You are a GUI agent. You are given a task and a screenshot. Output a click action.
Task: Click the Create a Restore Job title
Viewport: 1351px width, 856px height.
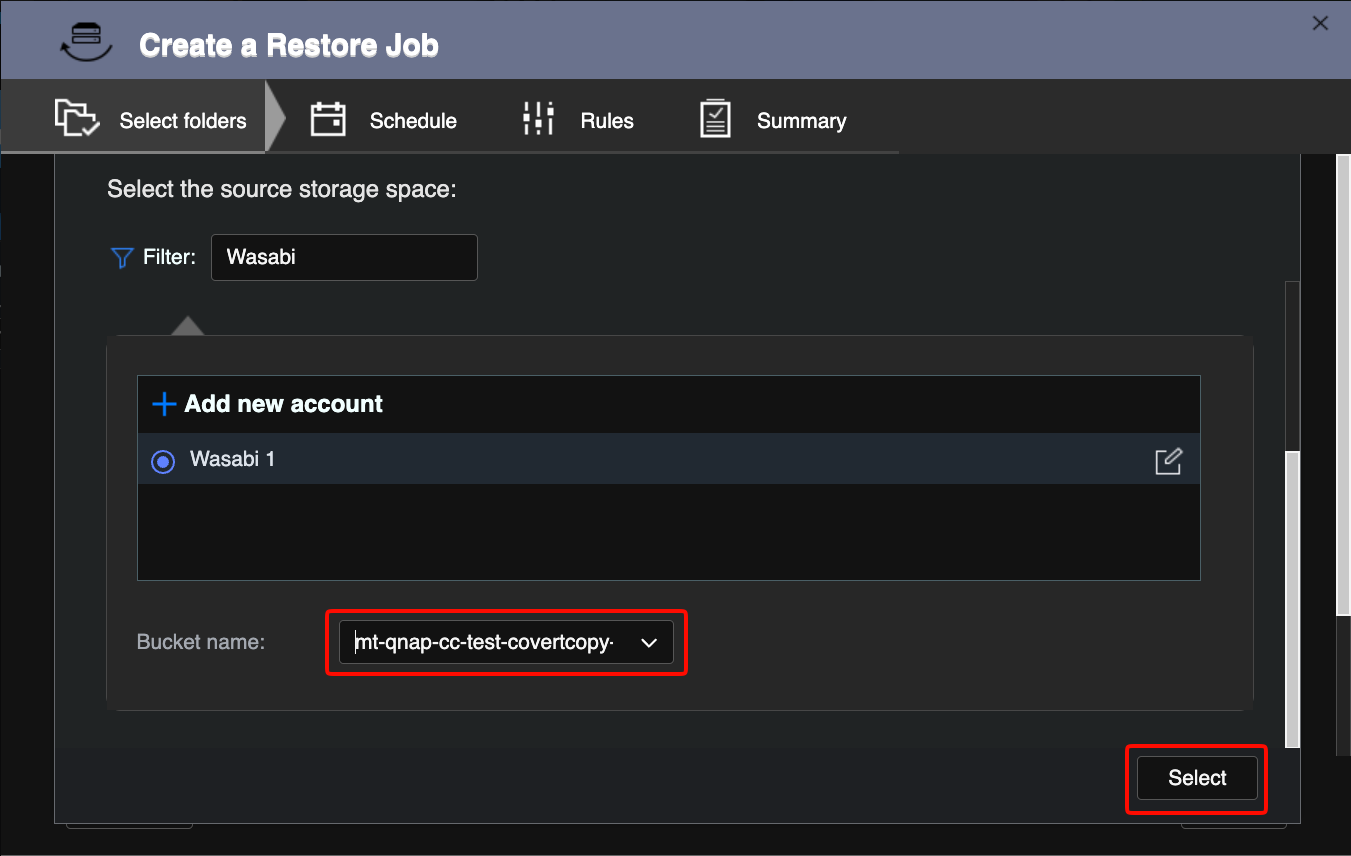pyautogui.click(x=289, y=45)
